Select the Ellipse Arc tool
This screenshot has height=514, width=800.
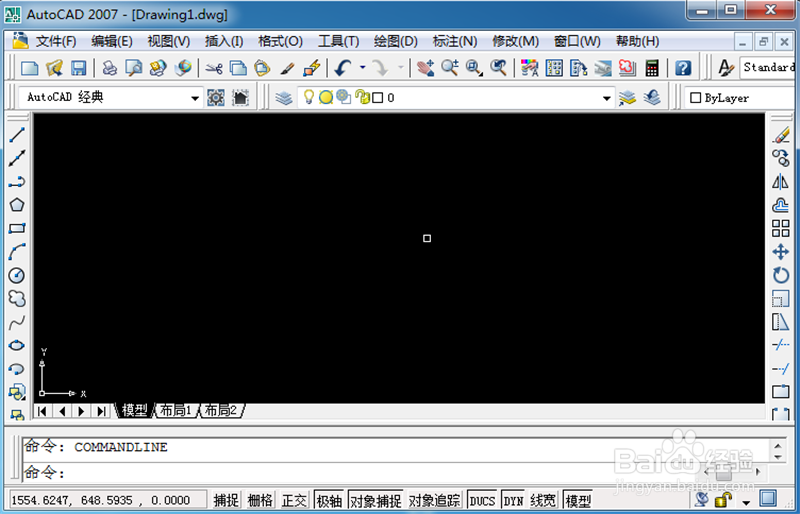(x=17, y=369)
